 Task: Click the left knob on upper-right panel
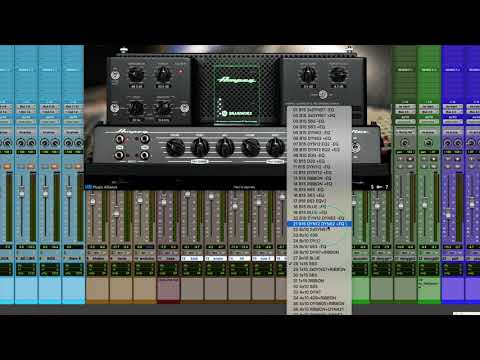point(308,74)
